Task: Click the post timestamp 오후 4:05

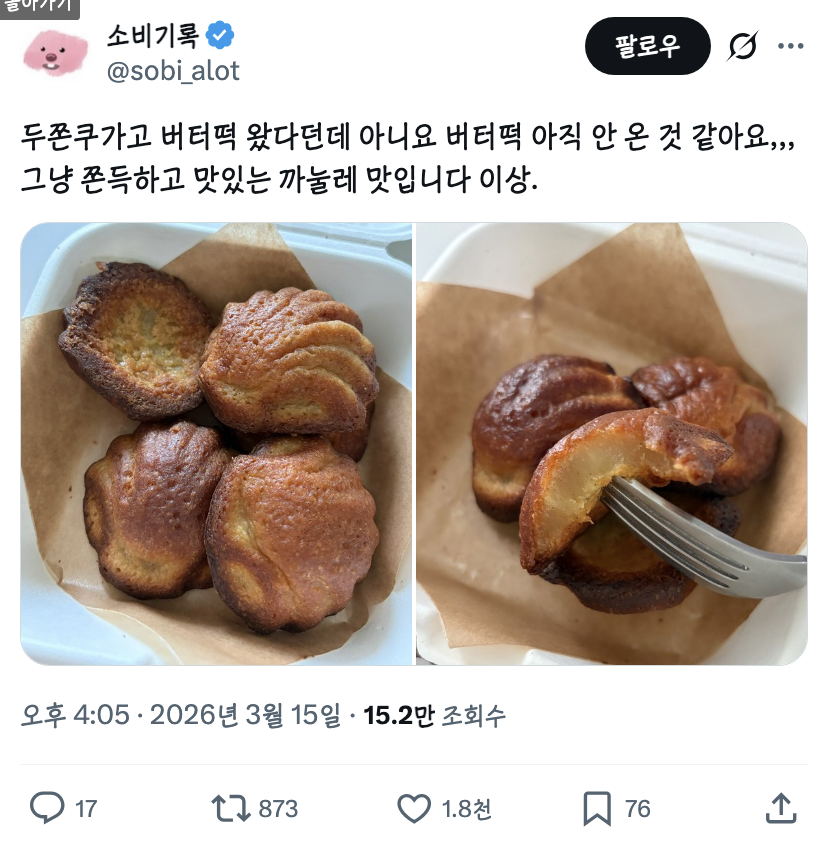Action: coord(76,715)
